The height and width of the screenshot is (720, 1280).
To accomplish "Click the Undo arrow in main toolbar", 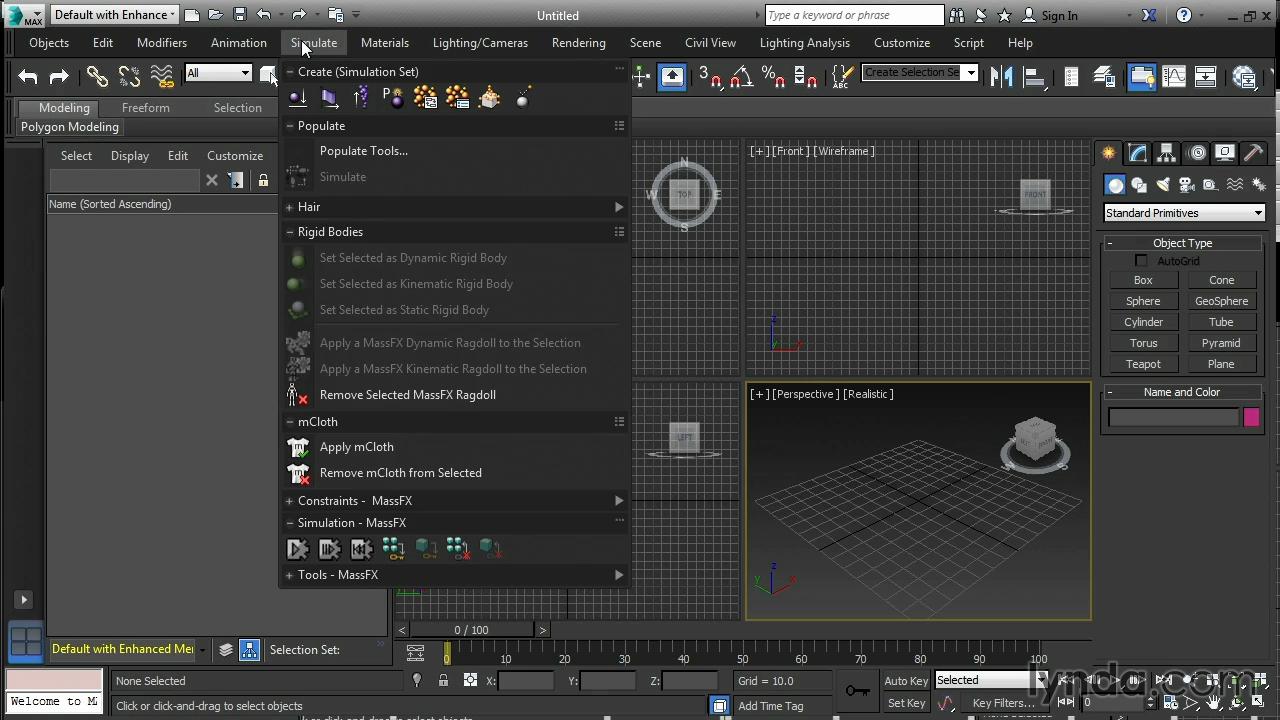I will [28, 77].
